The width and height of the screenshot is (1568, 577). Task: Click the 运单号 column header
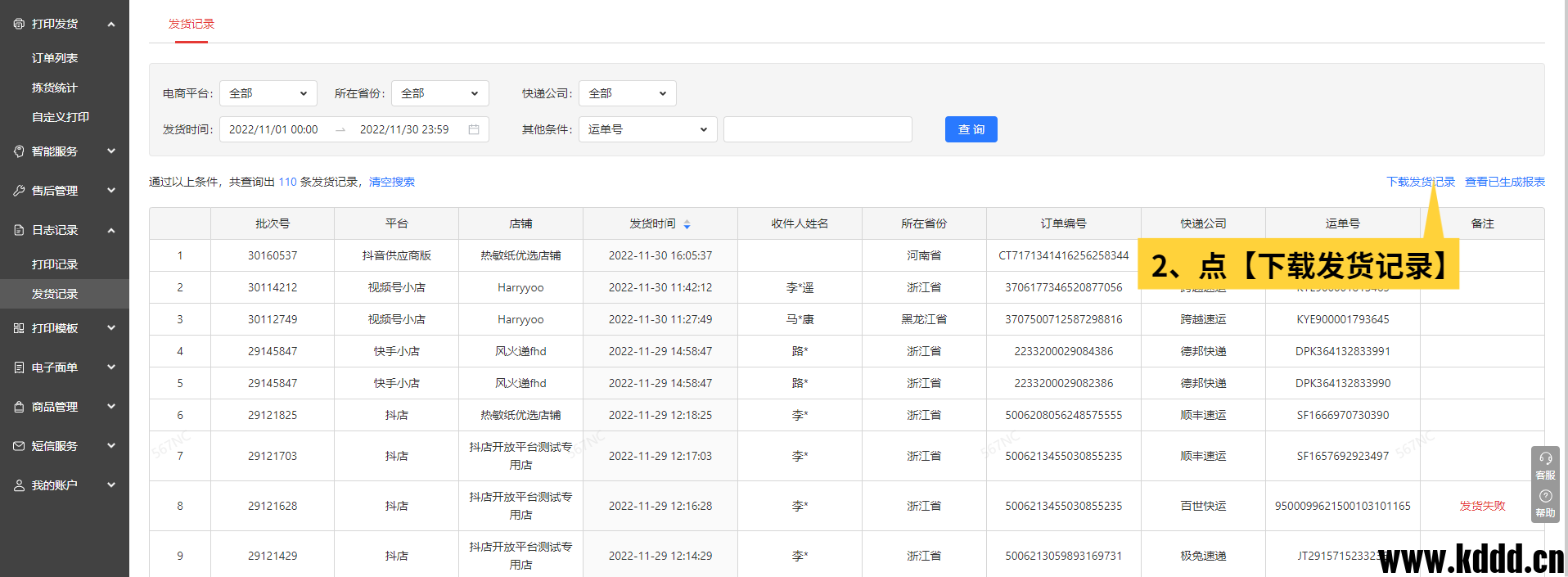point(1343,223)
